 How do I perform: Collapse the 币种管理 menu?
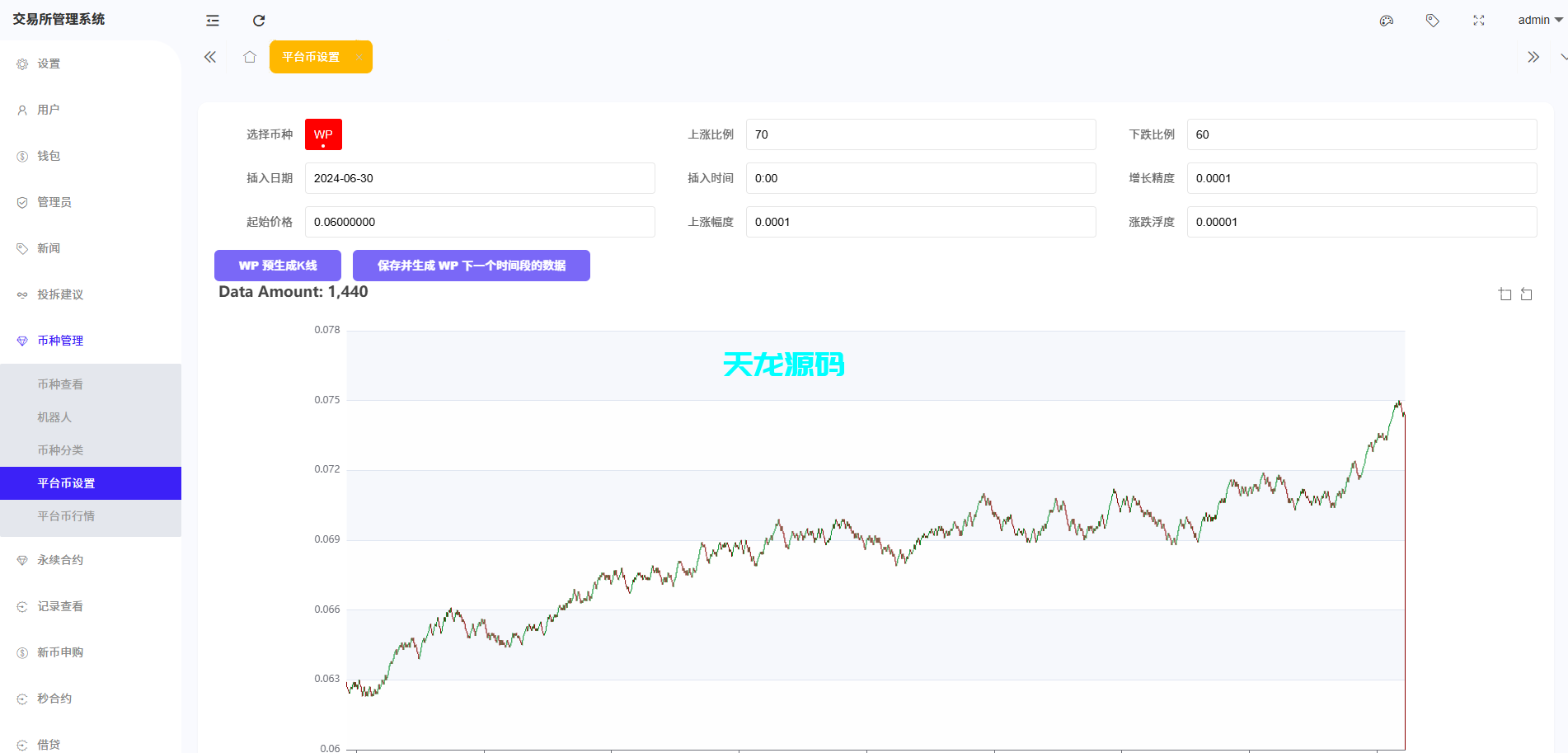pos(91,341)
